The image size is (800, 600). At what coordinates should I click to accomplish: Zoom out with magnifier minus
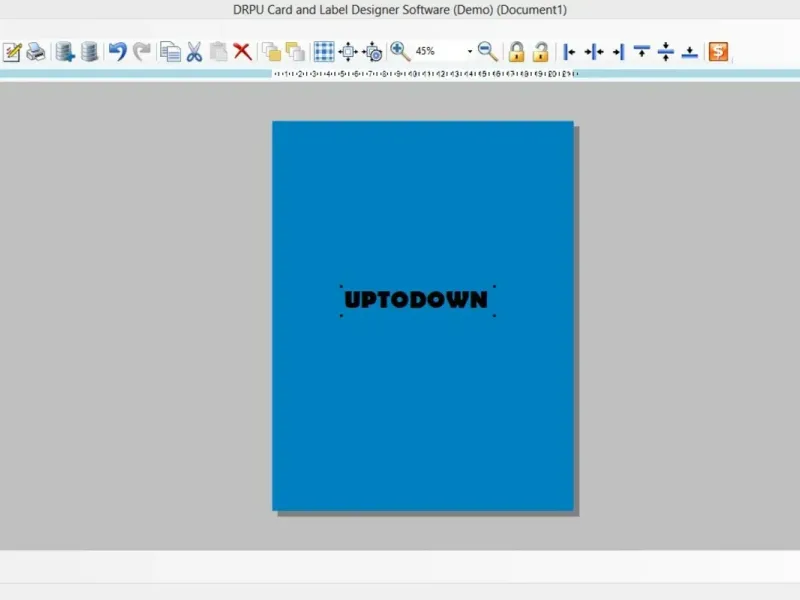tap(488, 51)
